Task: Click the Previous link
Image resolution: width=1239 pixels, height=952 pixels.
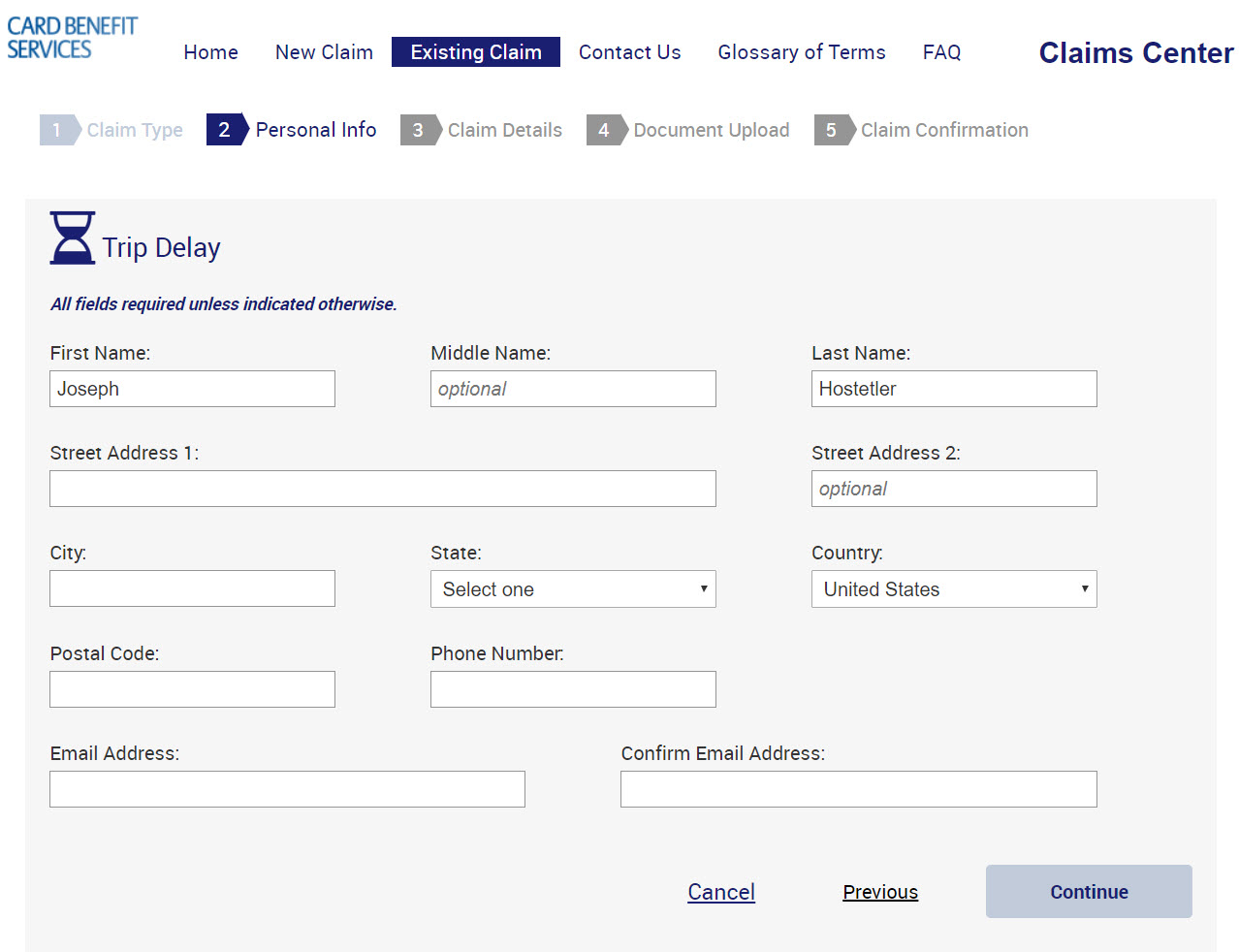Action: click(x=879, y=891)
